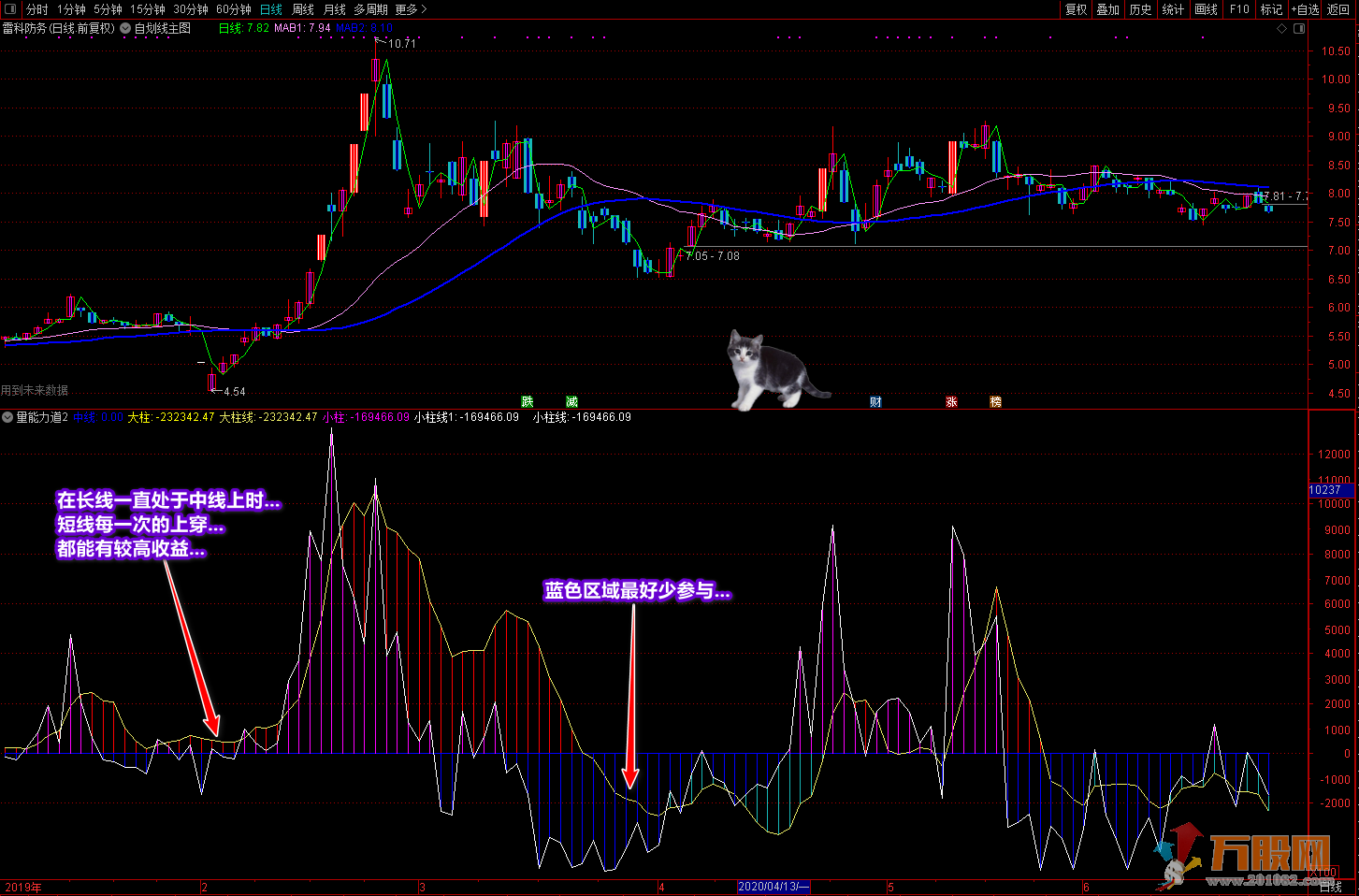Click the MAB2 value readout
Image resolution: width=1359 pixels, height=896 pixels.
pyautogui.click(x=364, y=28)
